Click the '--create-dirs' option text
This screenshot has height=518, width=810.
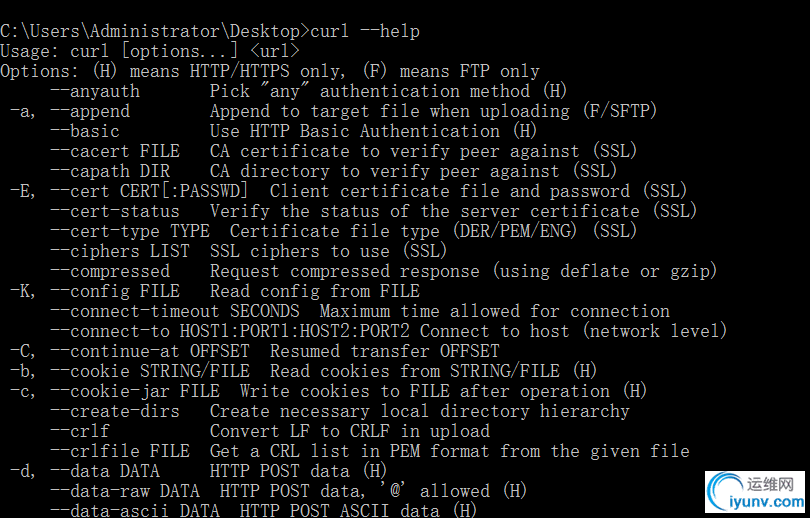(x=115, y=411)
